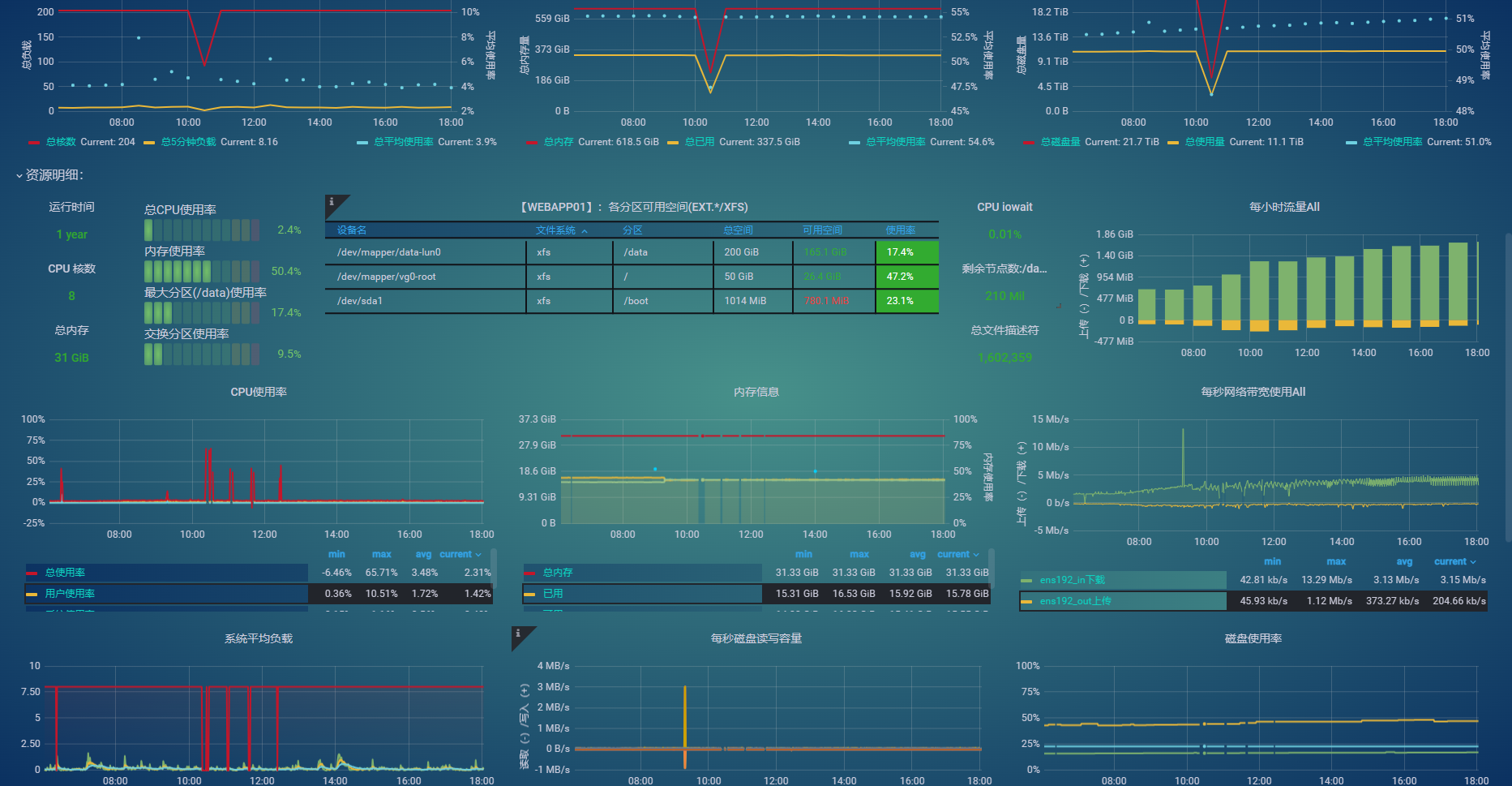Screen dimensions: 1512x786
Task: Toggle 总平均使用率 series with Current 54.6%
Action: [x=895, y=142]
